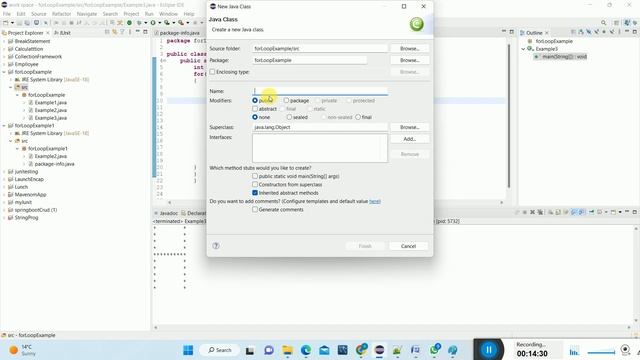Viewport: 640px width, 360px height.
Task: Add an interface with Add button
Action: (x=409, y=139)
